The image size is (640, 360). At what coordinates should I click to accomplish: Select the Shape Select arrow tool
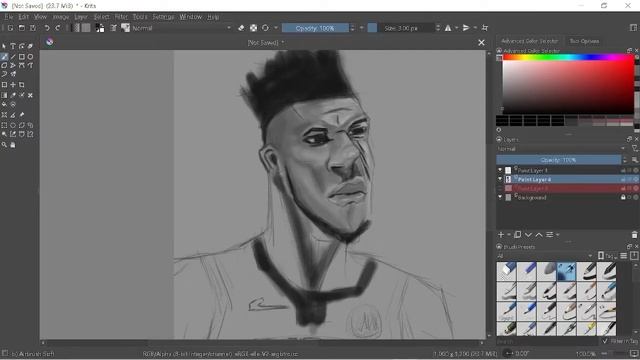pyautogui.click(x=4, y=46)
